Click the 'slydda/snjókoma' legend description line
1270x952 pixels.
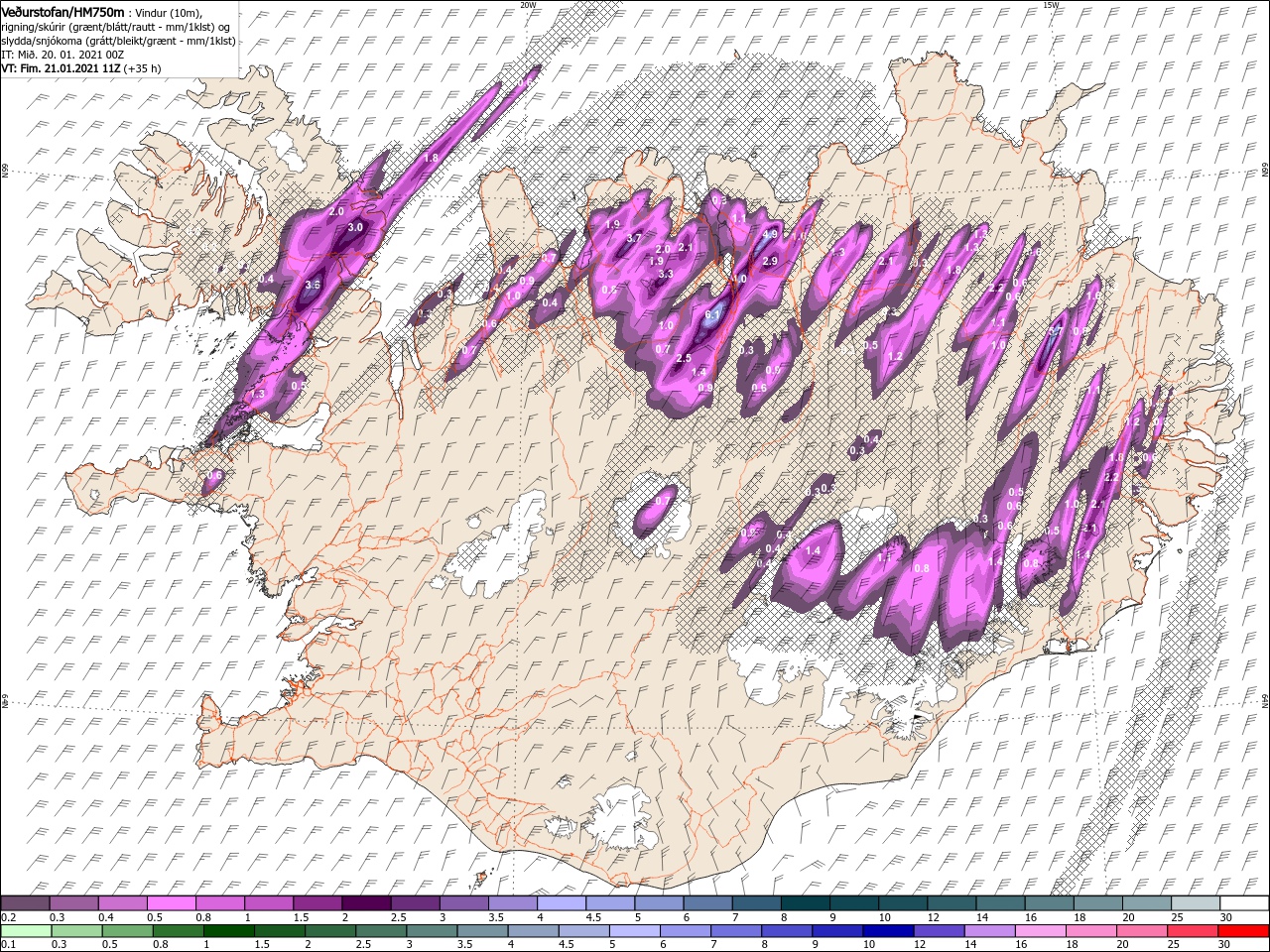pos(118,40)
